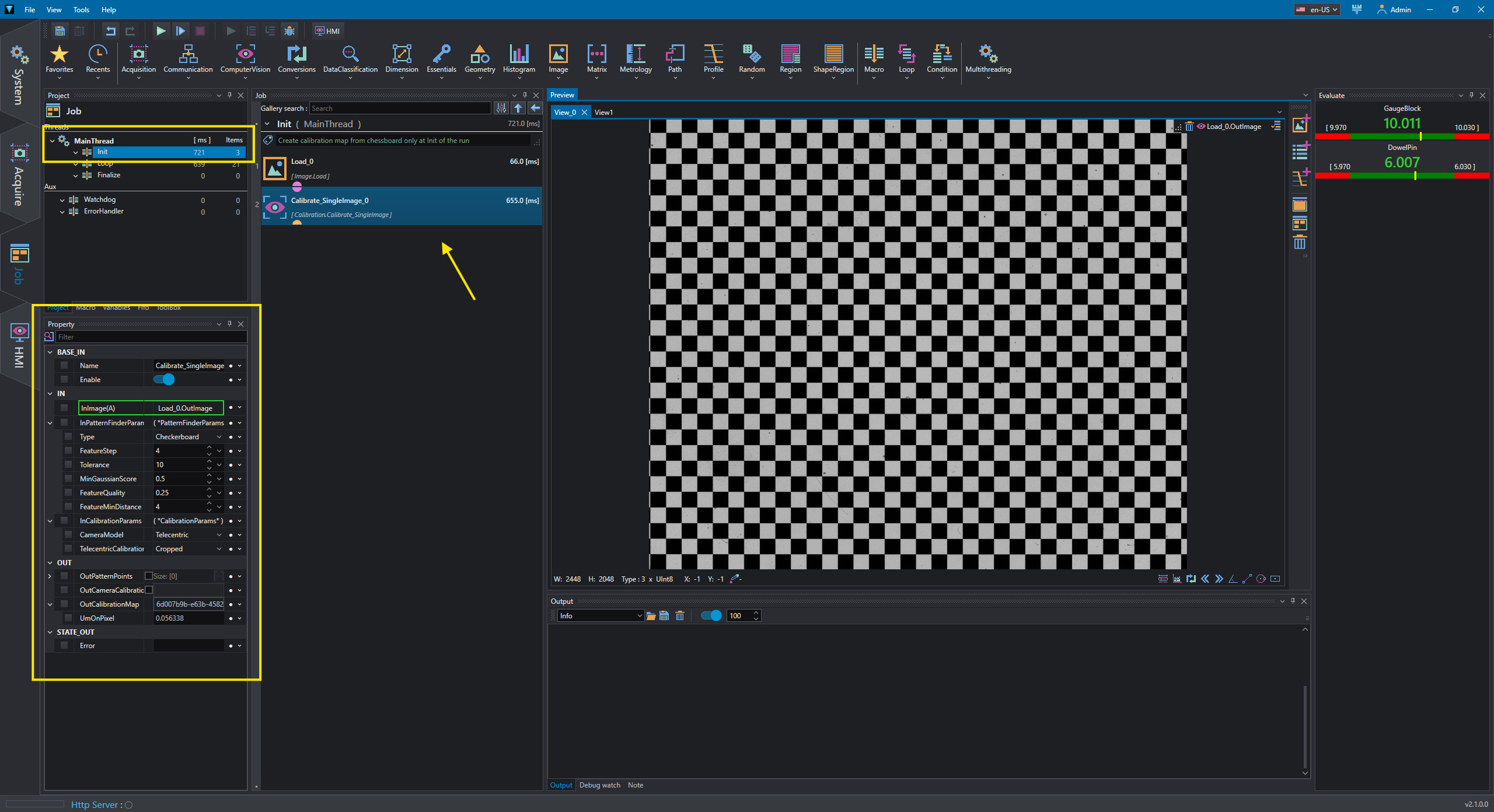This screenshot has height=812, width=1494.
Task: Click the Gallery search field
Action: click(400, 108)
